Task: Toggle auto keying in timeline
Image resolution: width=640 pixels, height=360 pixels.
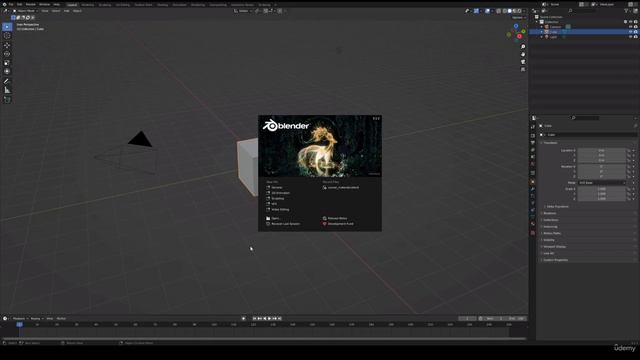Action: tap(244, 318)
